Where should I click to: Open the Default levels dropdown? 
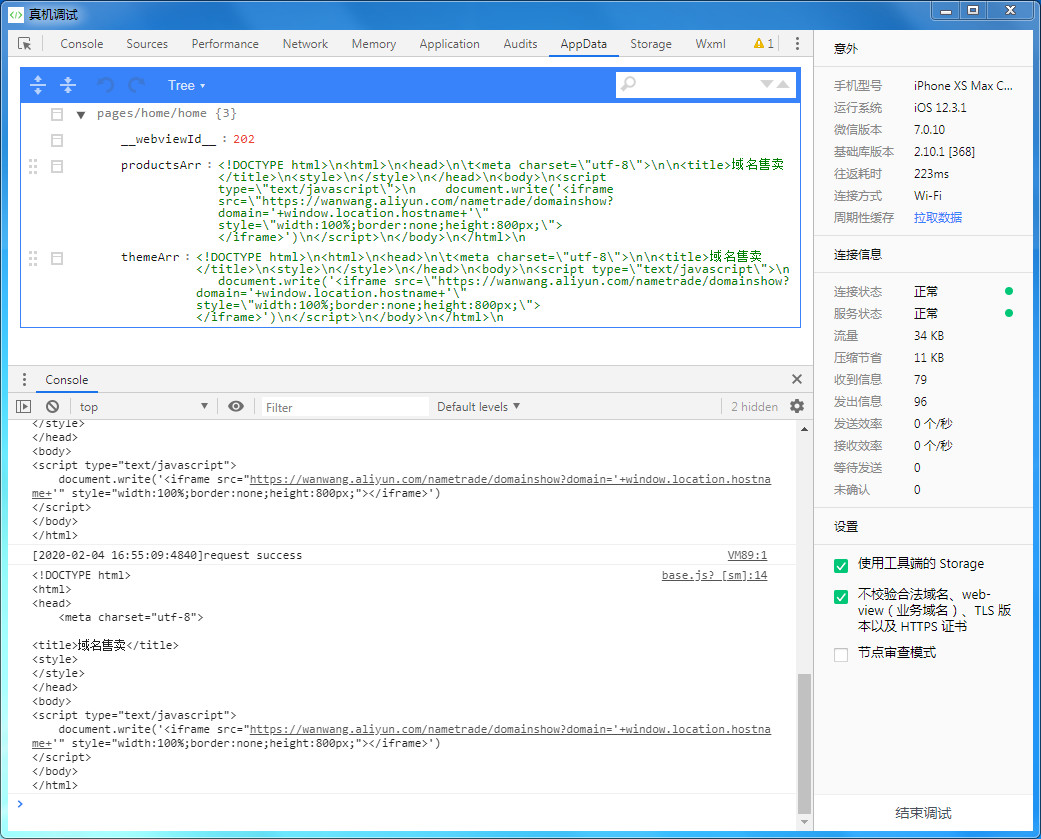[478, 407]
